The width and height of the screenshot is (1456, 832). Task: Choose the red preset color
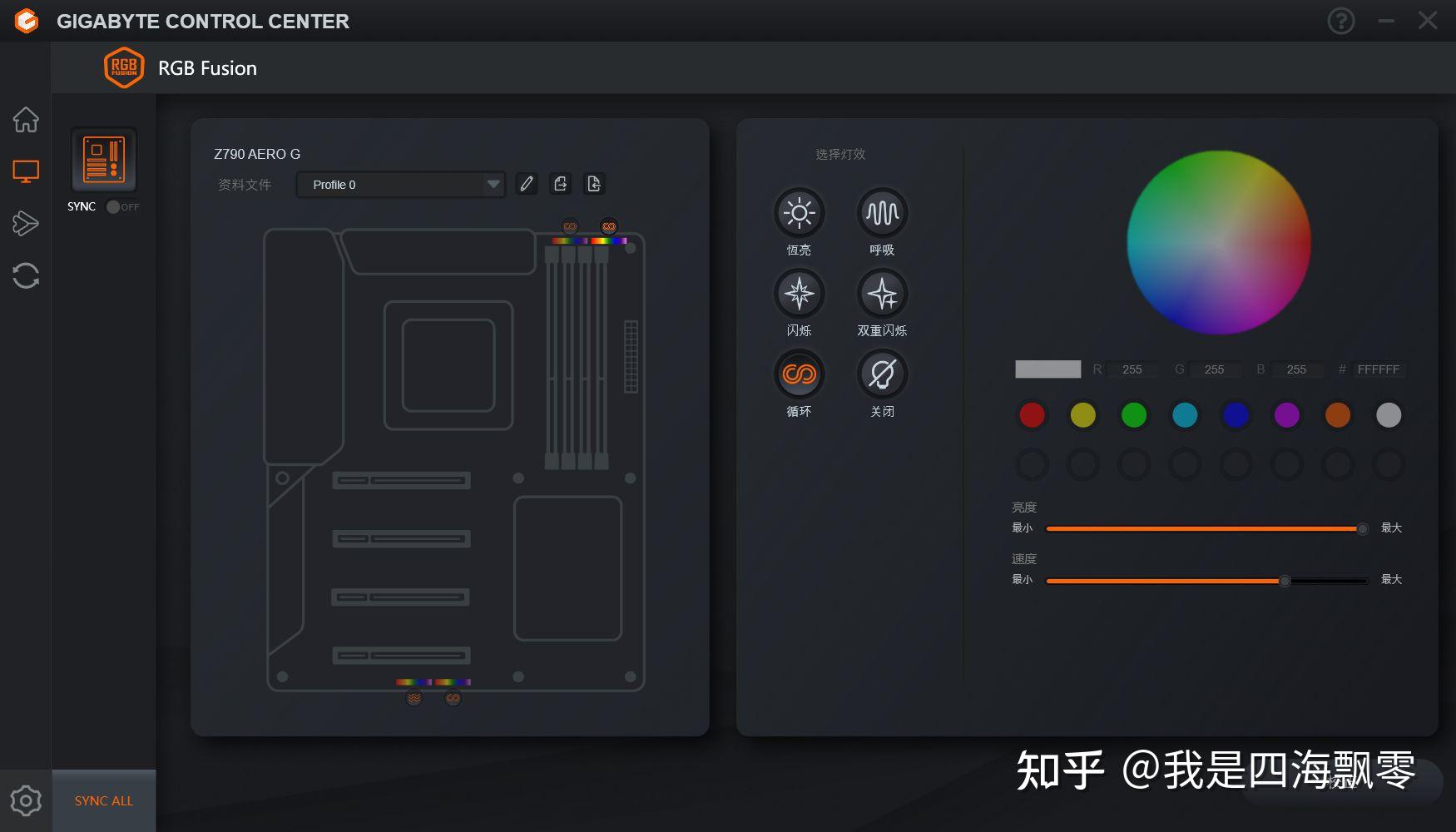(x=1033, y=415)
